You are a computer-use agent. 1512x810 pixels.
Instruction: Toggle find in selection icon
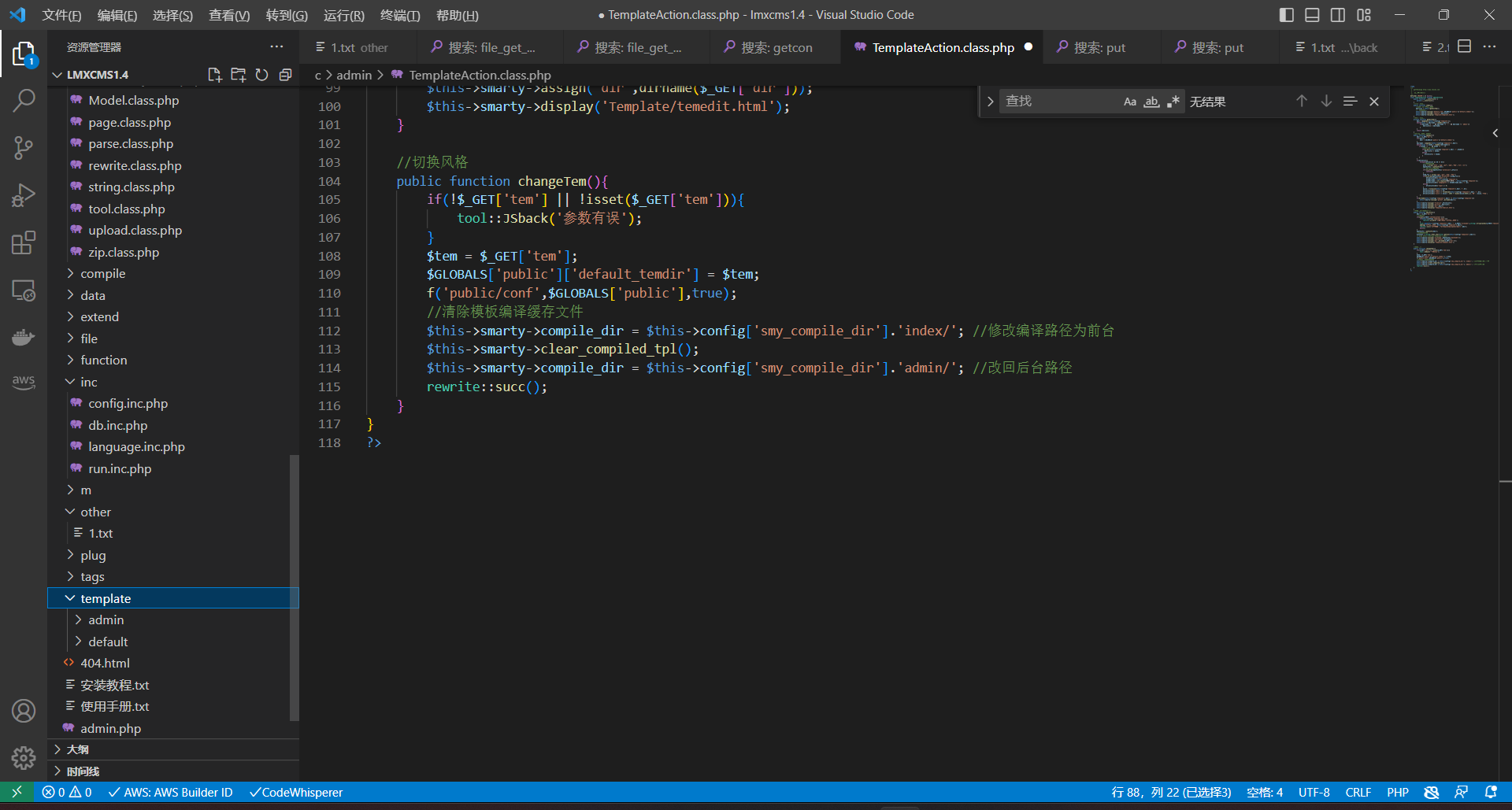(1350, 101)
